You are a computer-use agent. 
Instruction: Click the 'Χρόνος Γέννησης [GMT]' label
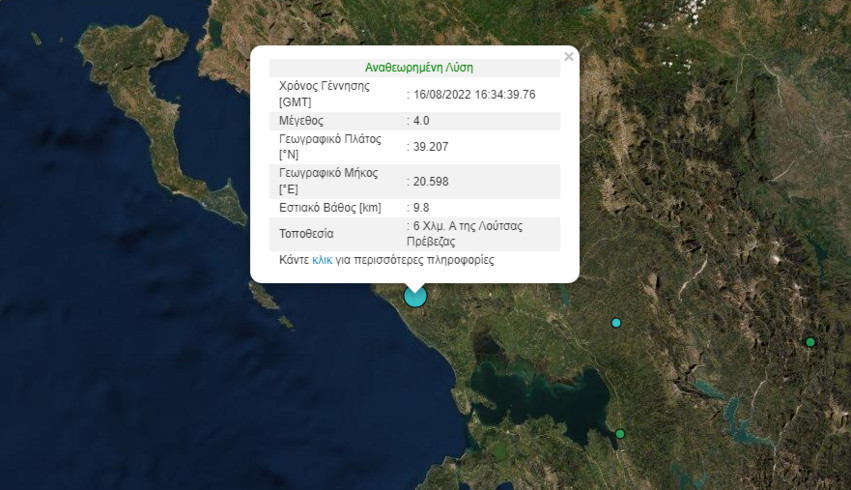324,94
